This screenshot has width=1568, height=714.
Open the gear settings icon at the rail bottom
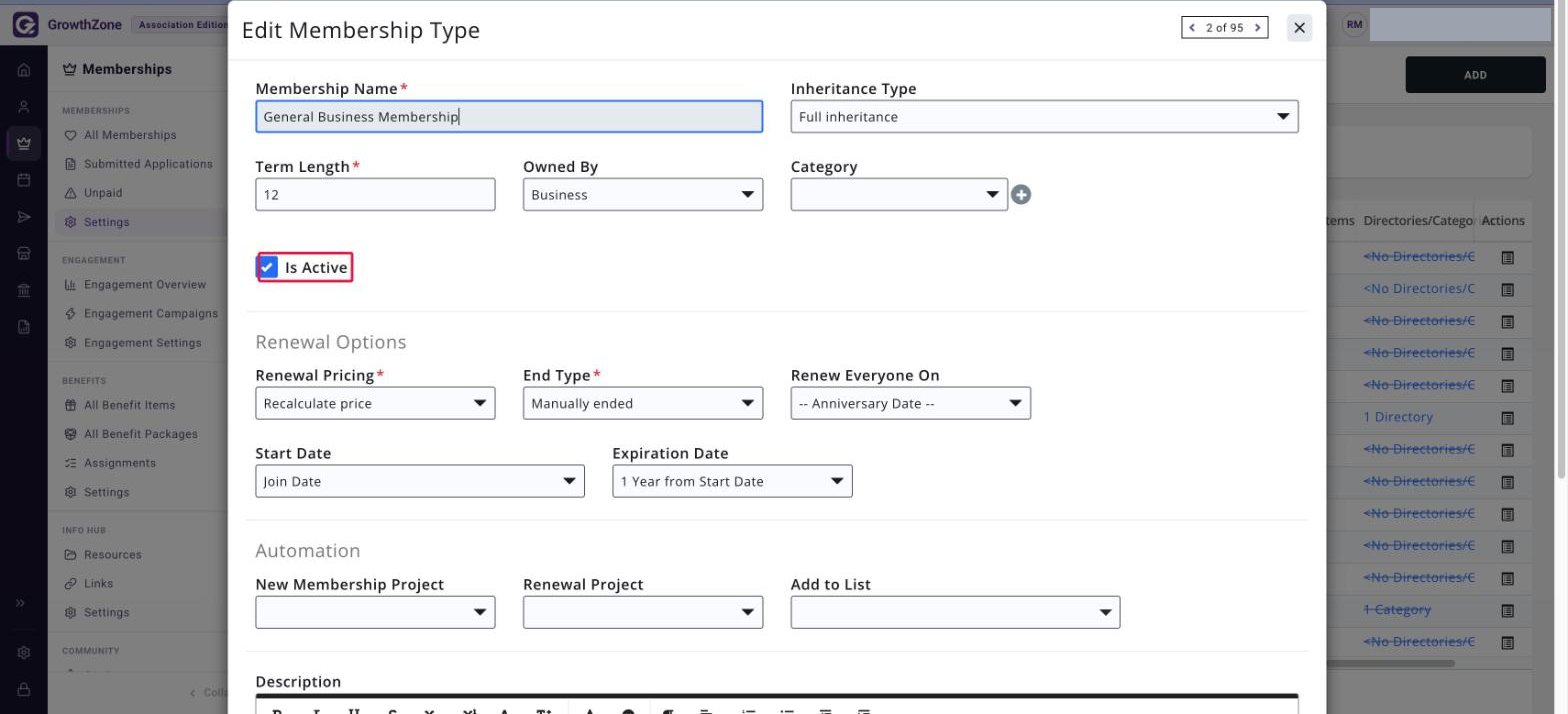pyautogui.click(x=24, y=653)
